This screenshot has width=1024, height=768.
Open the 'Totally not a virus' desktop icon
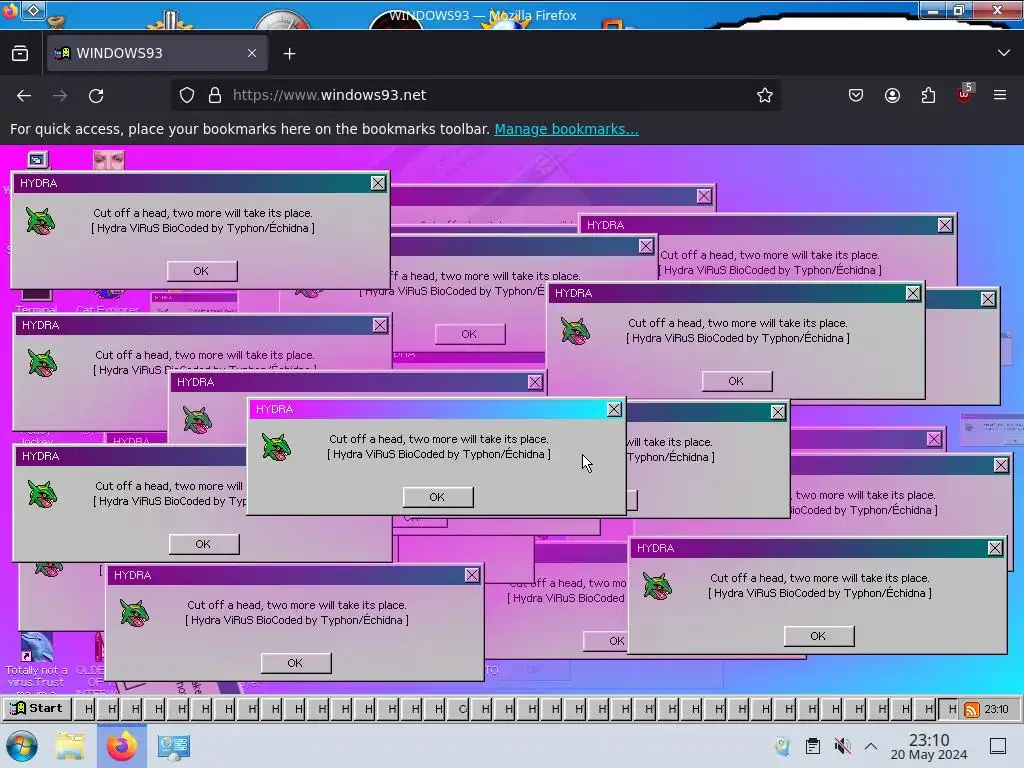[37, 660]
